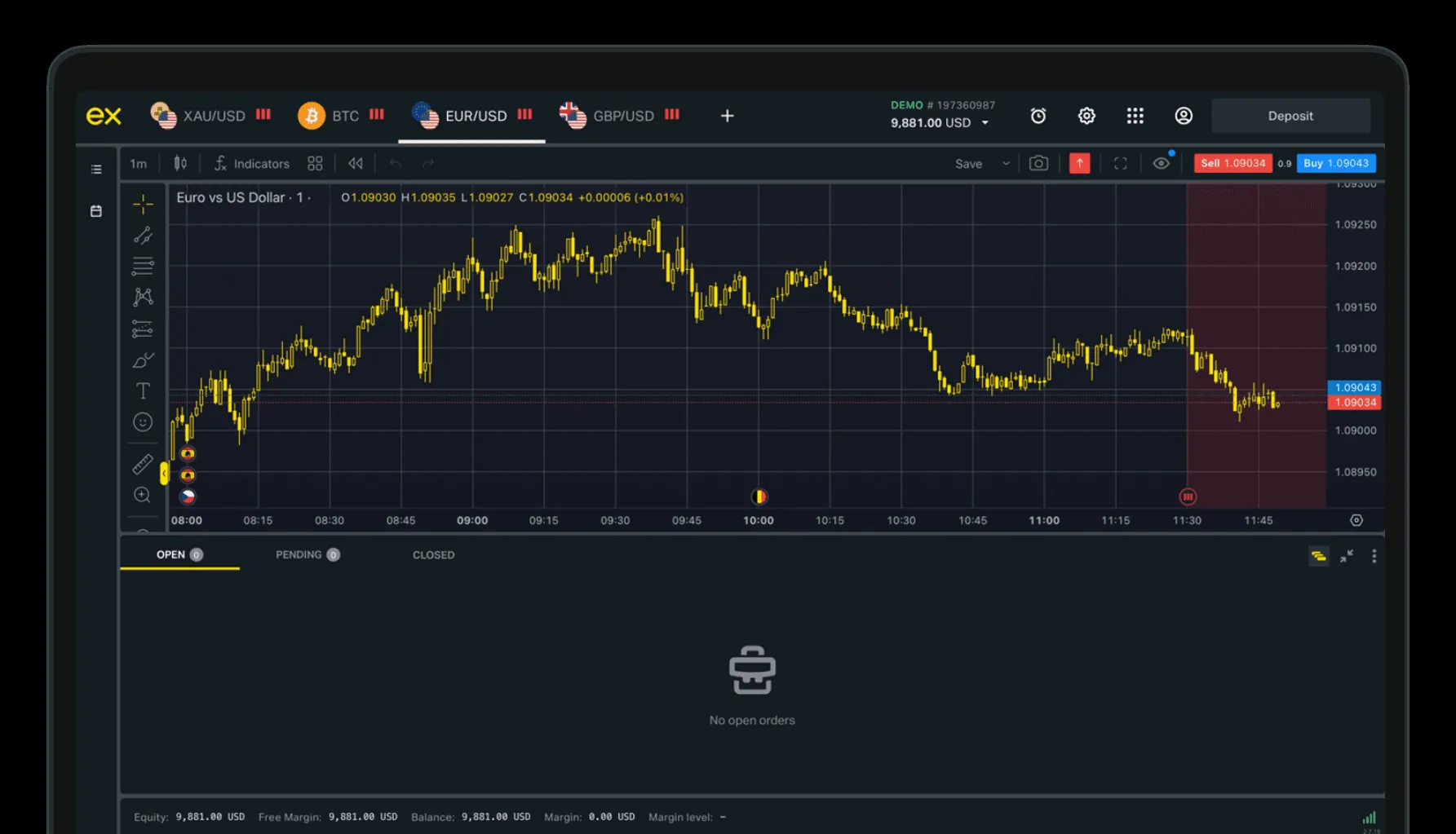Open the account balance dropdown
This screenshot has height=834, width=1456.
[985, 122]
